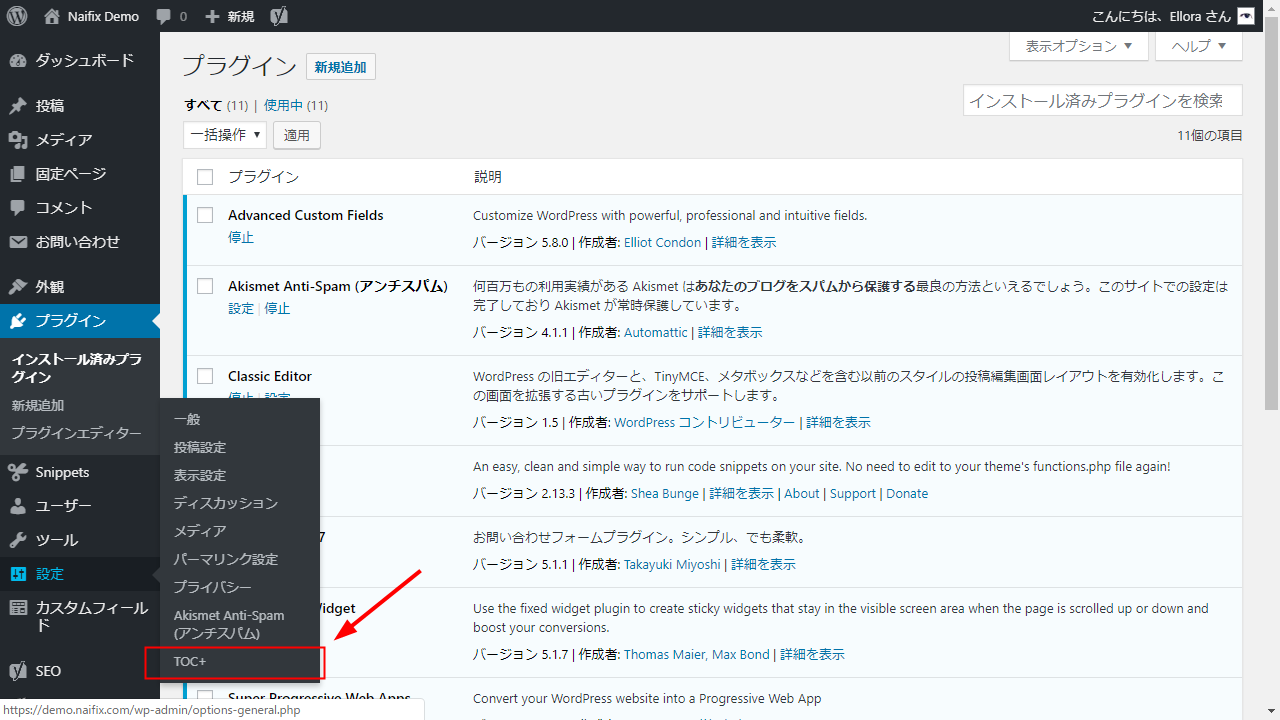Select パーマリンク設定 in settings submenu
The height and width of the screenshot is (720, 1280).
226,559
